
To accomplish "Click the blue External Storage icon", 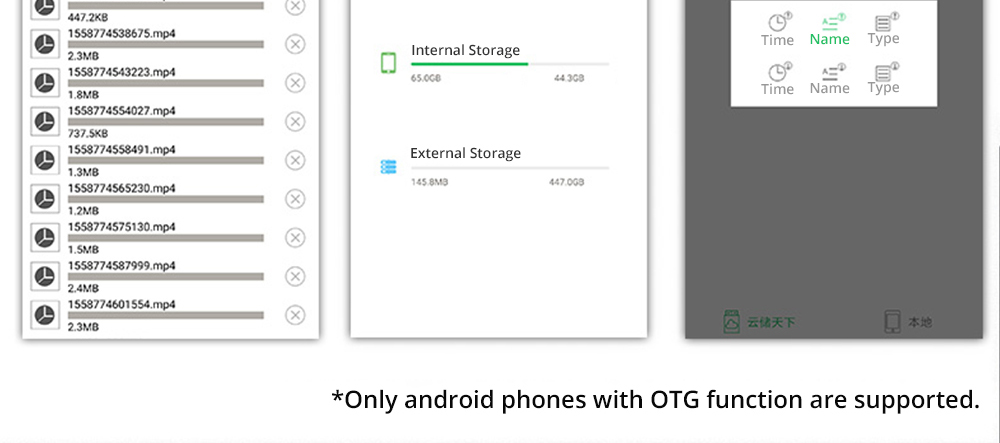I will click(389, 167).
